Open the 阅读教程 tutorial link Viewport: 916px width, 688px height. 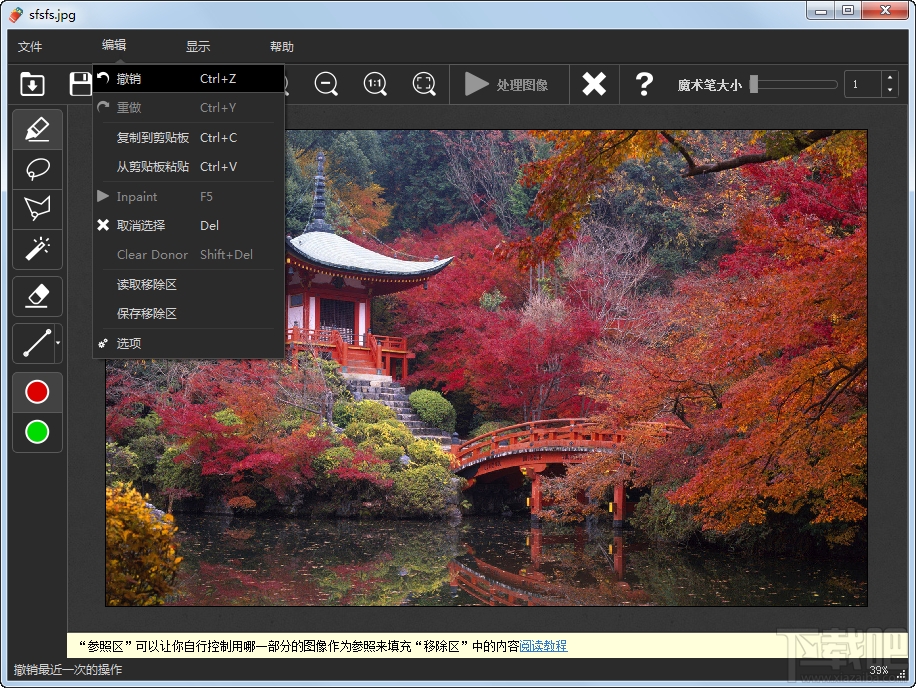coord(543,646)
